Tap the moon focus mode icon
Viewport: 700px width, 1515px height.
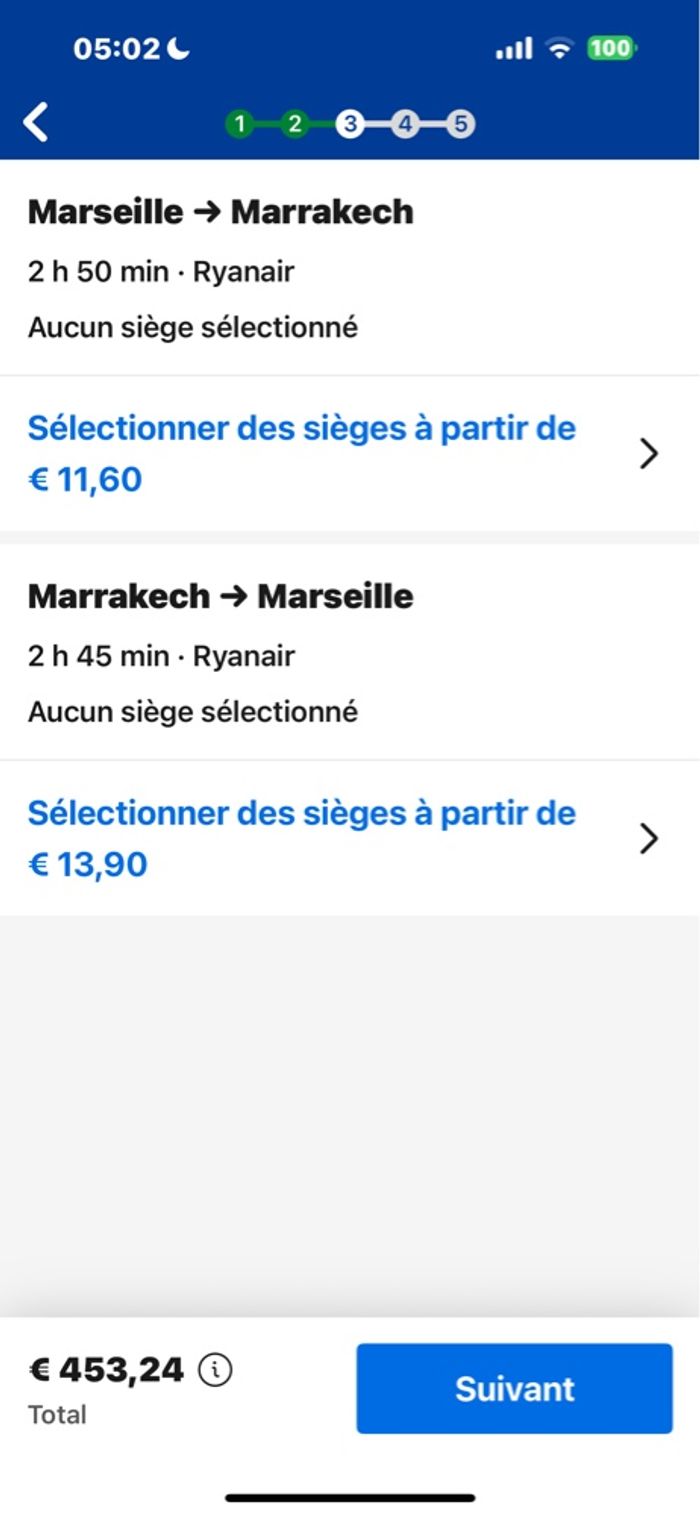[180, 48]
